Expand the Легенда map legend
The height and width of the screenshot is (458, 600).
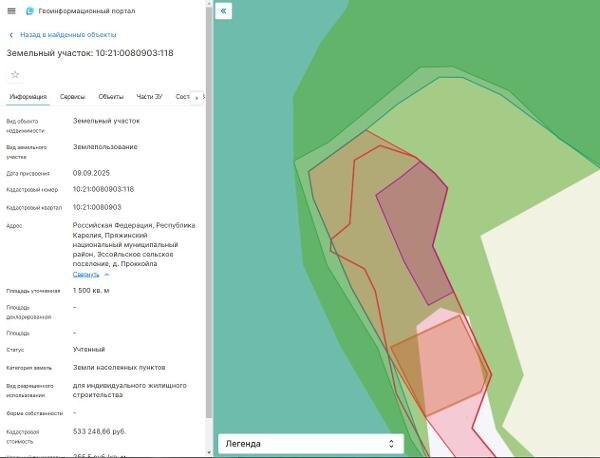(311, 444)
